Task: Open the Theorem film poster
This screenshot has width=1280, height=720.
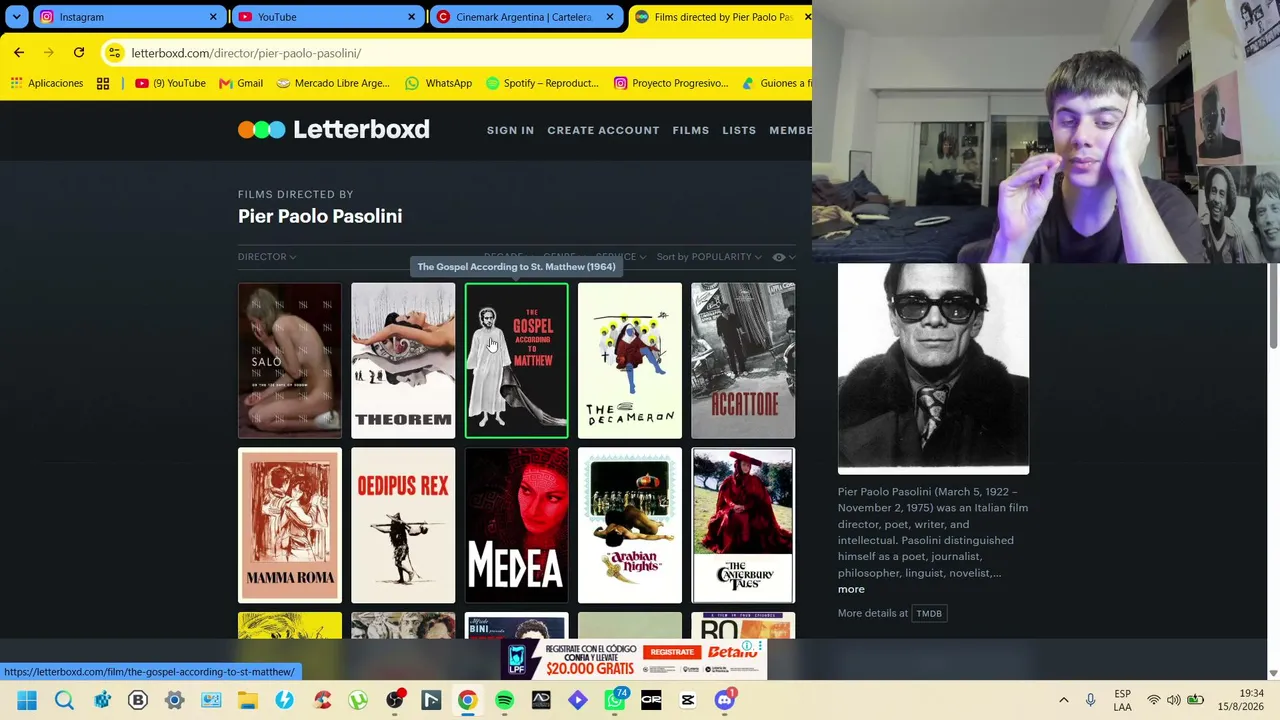Action: [403, 361]
